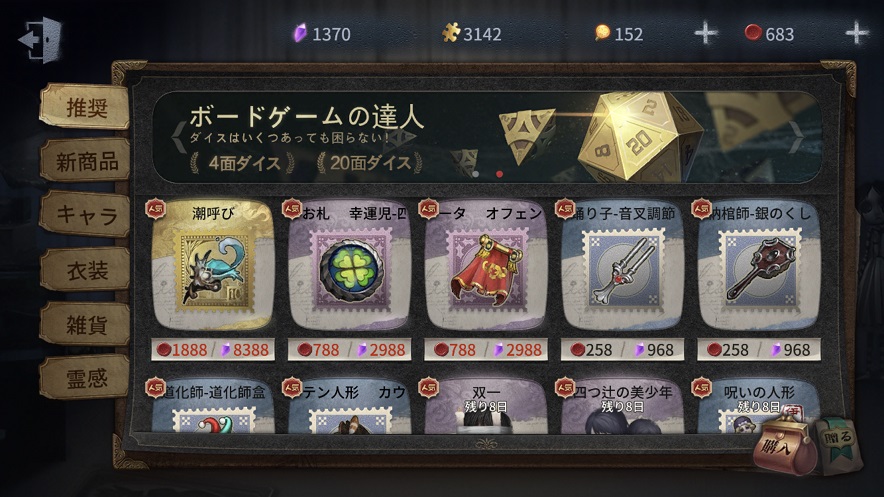This screenshot has width=884, height=497.
Task: View the 4面ダイス banner link
Action: pyautogui.click(x=244, y=163)
